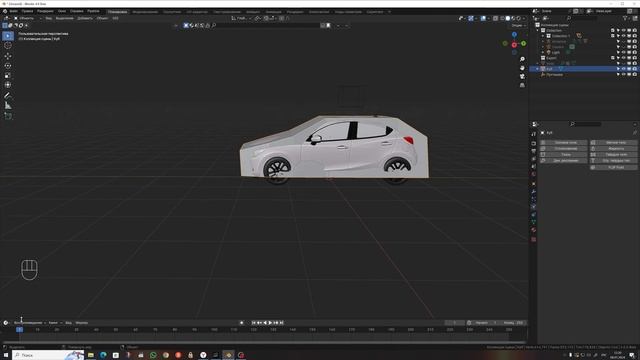Hide the Куб object via eye icon

(624, 69)
